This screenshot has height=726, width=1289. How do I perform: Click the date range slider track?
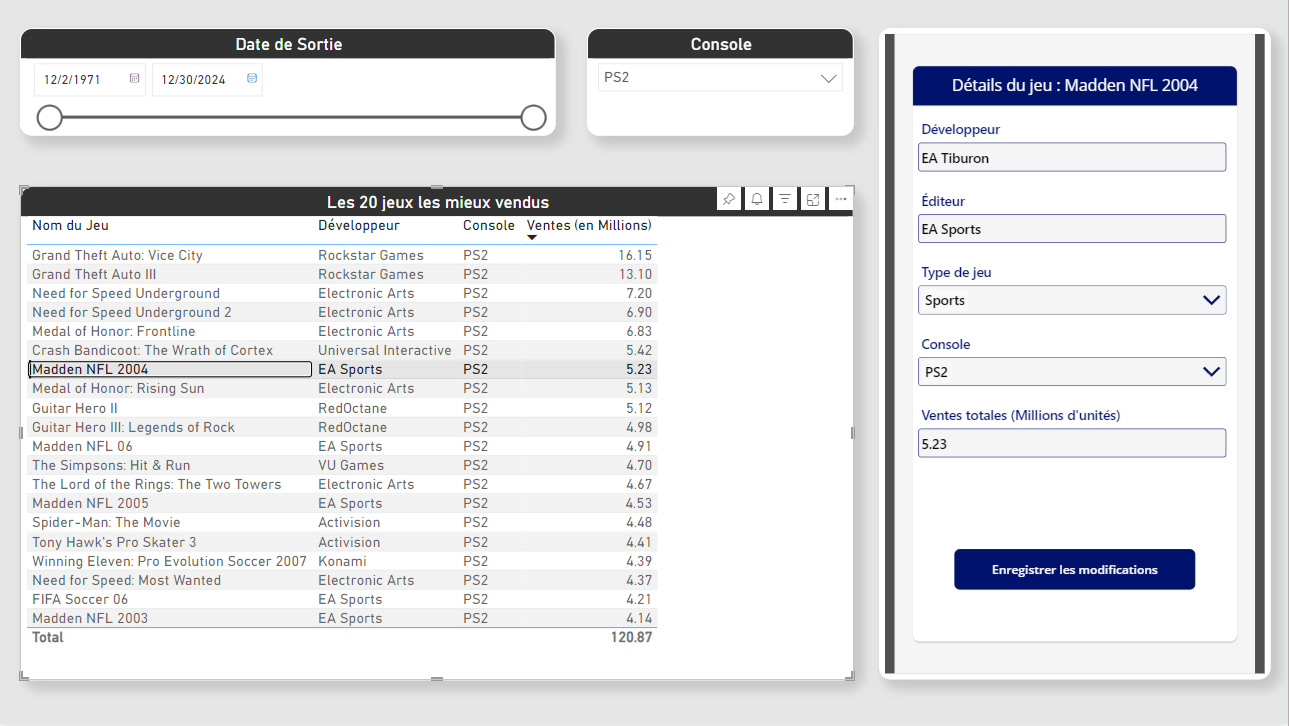pyautogui.click(x=292, y=118)
